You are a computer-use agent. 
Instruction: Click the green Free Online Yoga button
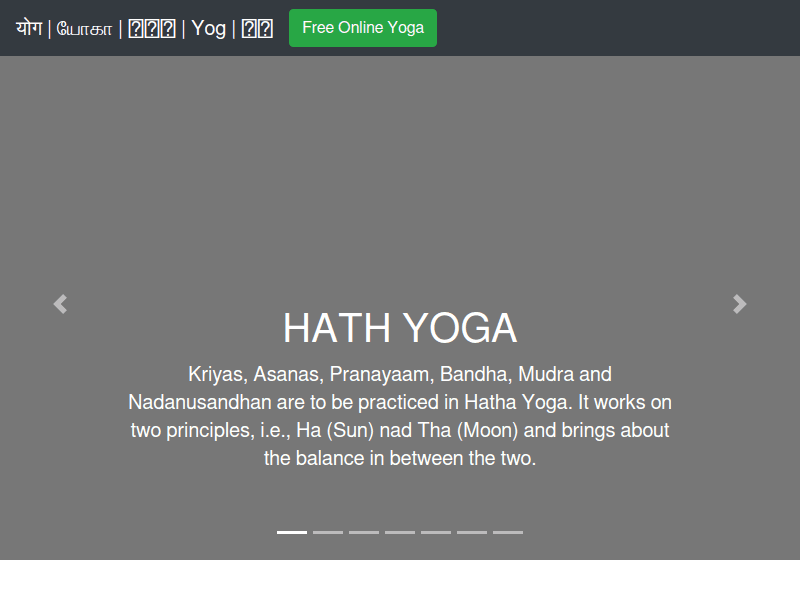pyautogui.click(x=362, y=28)
